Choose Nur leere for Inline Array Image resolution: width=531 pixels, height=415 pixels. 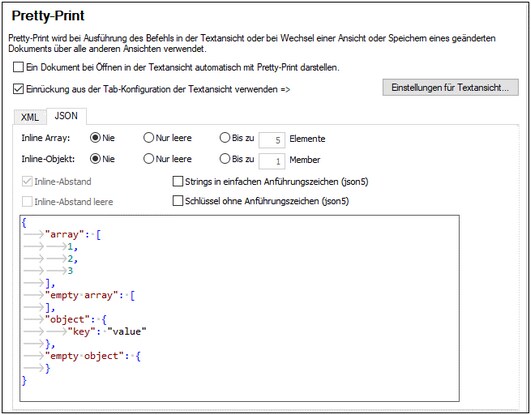coord(149,138)
